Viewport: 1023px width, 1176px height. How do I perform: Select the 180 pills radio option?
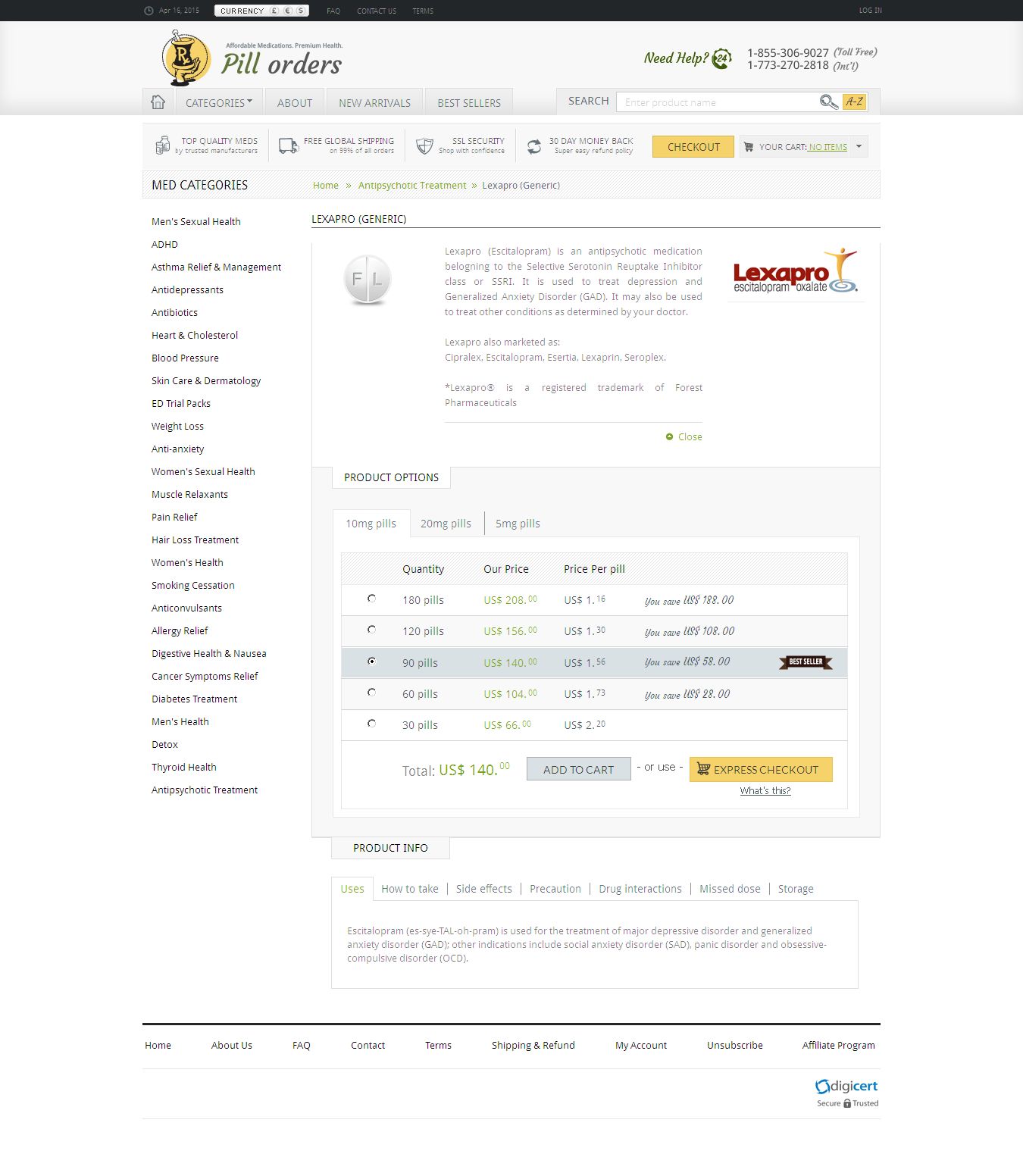point(371,599)
